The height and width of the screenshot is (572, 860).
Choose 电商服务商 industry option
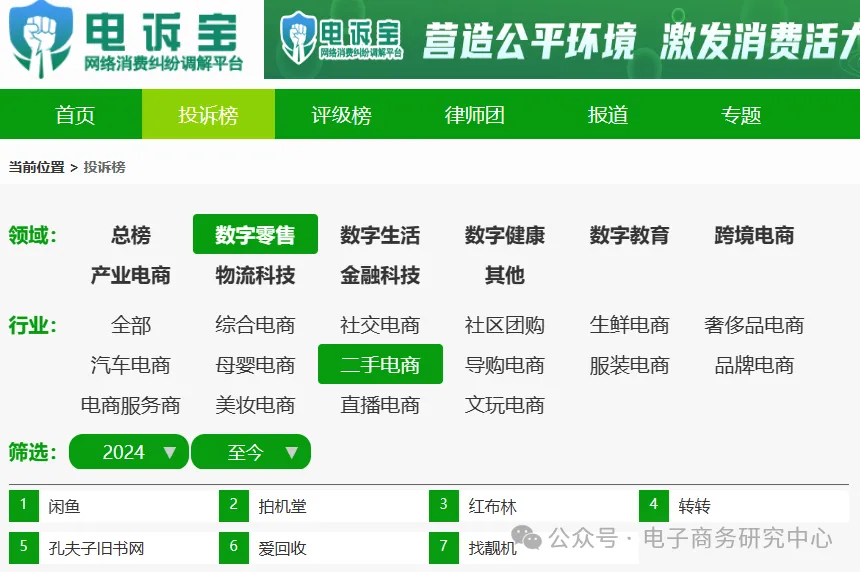click(x=131, y=405)
